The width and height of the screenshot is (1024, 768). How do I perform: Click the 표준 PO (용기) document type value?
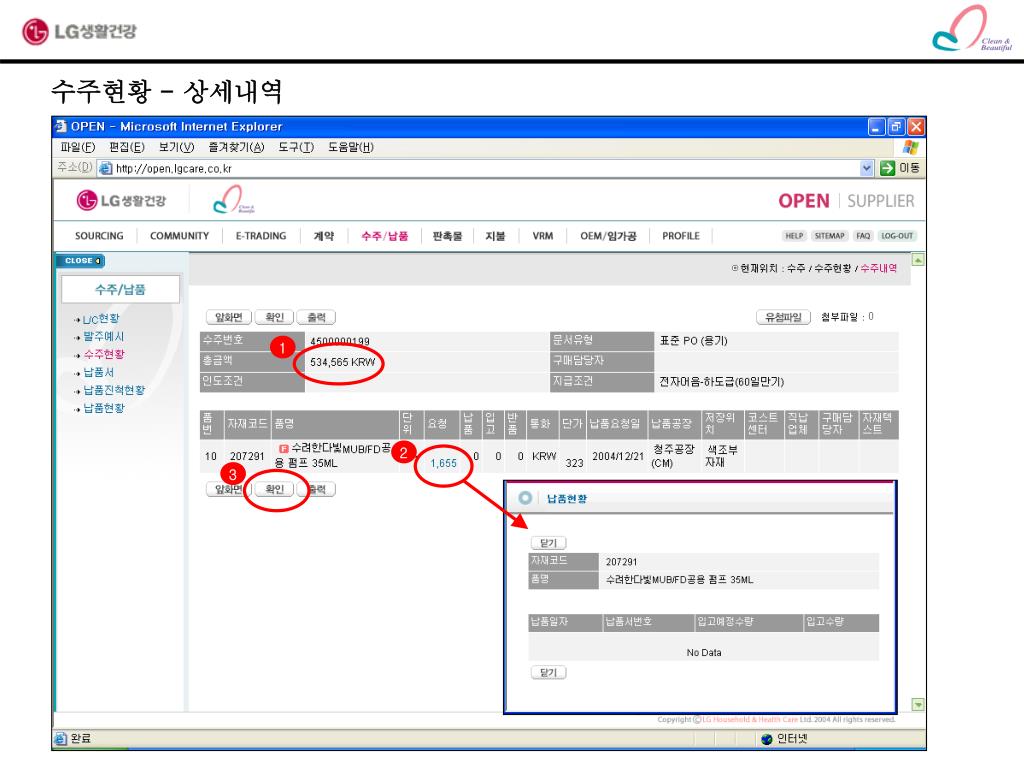click(x=694, y=341)
